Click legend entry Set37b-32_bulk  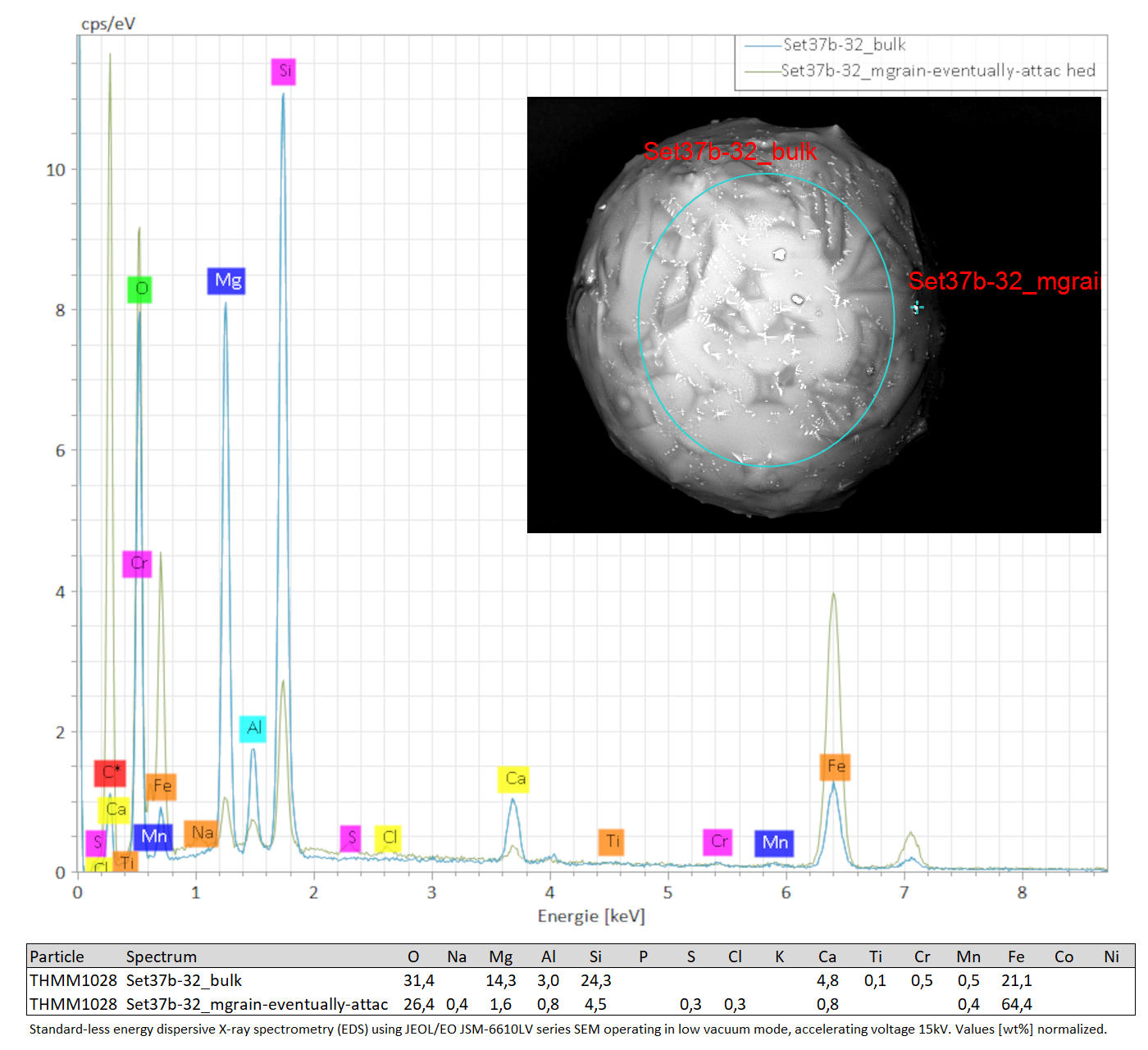pos(844,45)
